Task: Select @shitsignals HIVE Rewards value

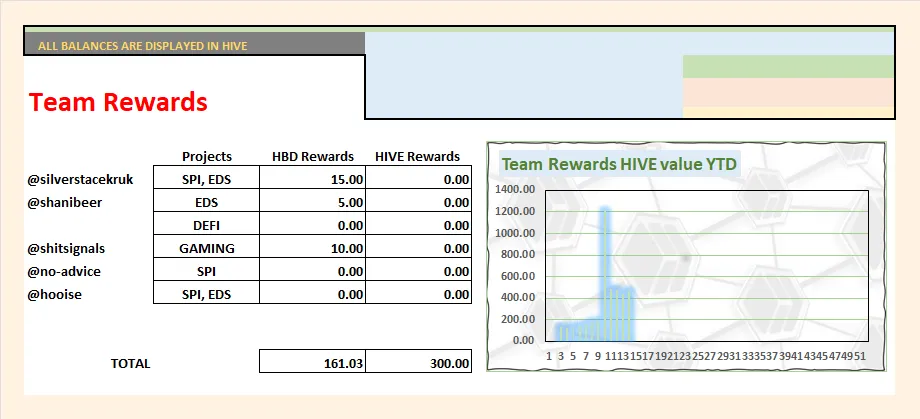Action: click(x=418, y=246)
